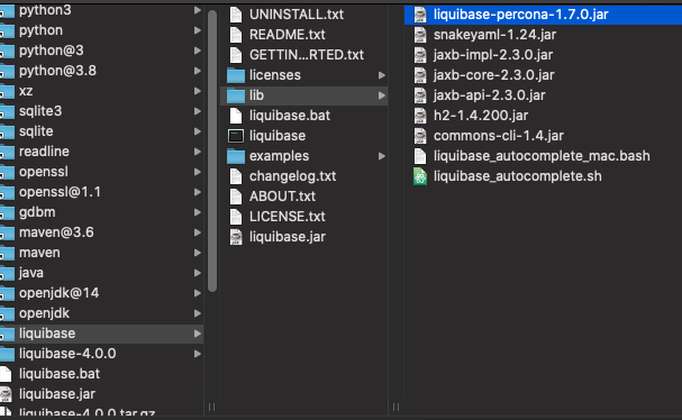Screen dimensions: 682x420
Task: Click the UNINSTALL.txt document icon
Action: point(236,14)
